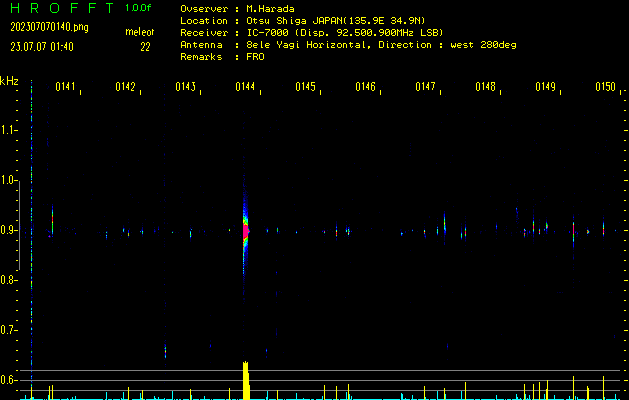The height and width of the screenshot is (400, 629).
Task: Select the 1.1 frequency axis label
Action: pyautogui.click(x=10, y=130)
